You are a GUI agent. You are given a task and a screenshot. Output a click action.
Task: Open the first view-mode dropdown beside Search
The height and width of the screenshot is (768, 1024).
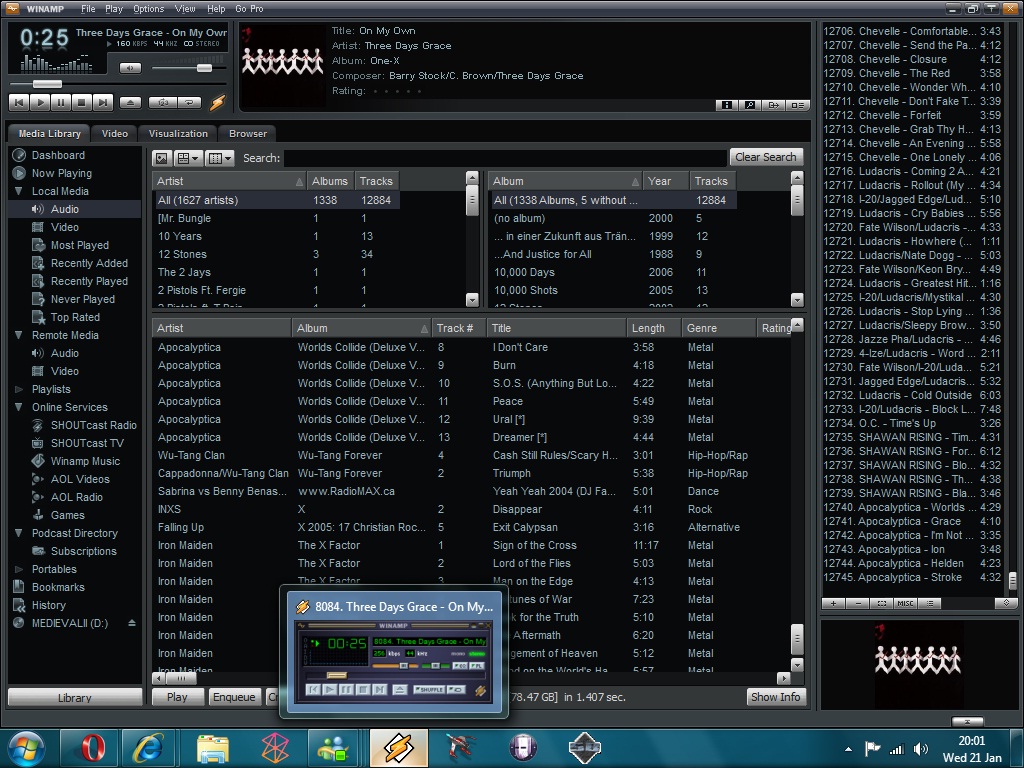coord(189,158)
